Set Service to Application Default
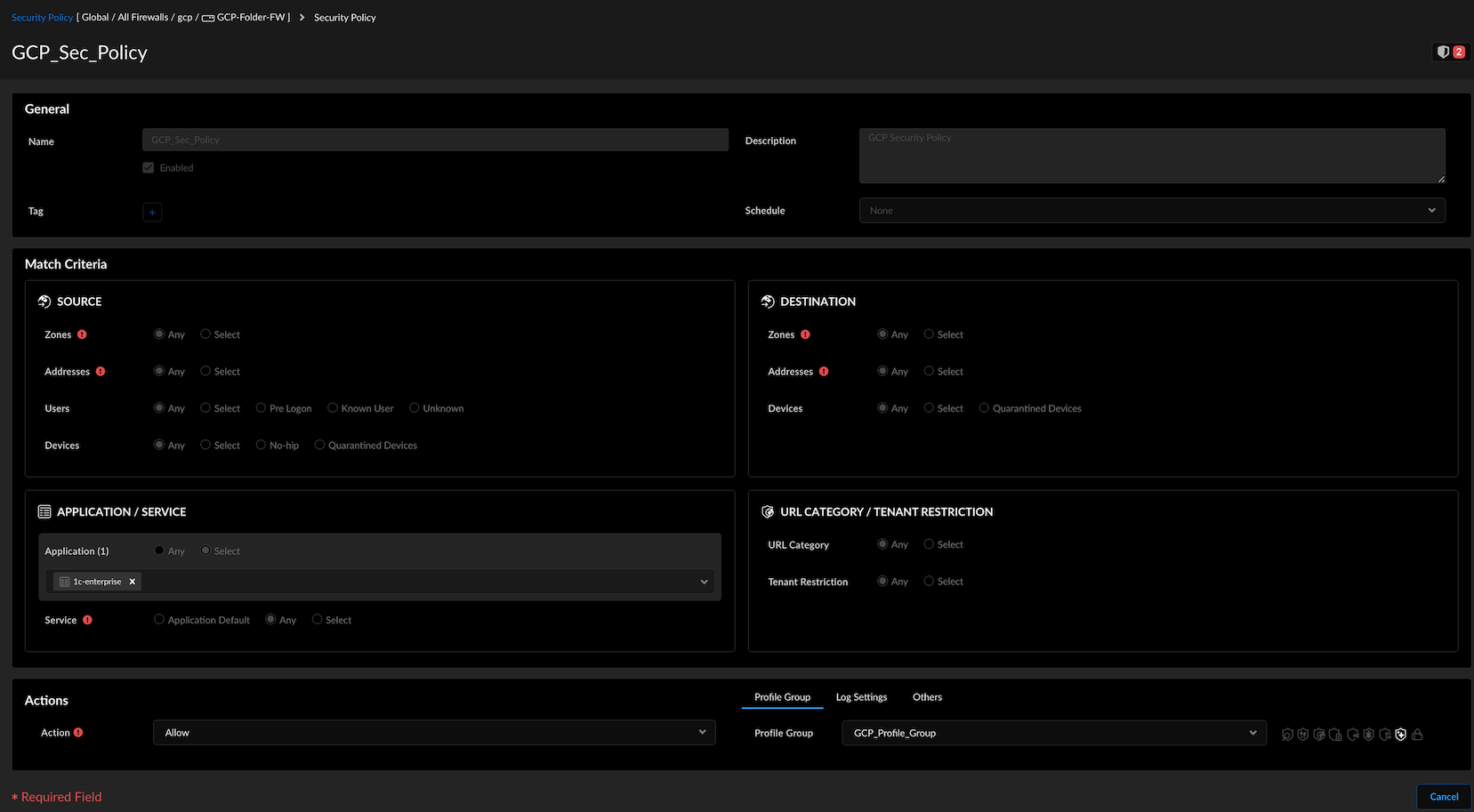The image size is (1474, 812). pos(159,620)
